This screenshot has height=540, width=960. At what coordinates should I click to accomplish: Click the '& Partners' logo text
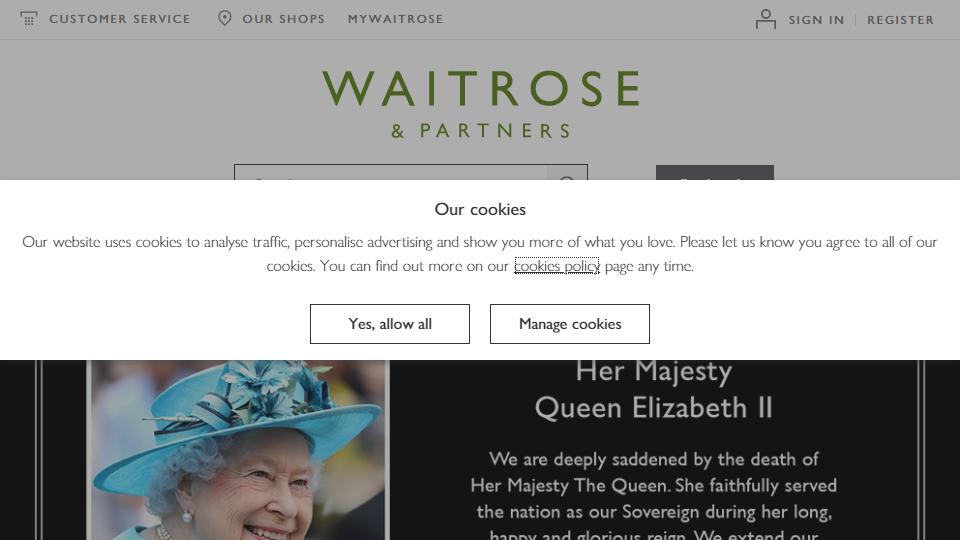481,130
